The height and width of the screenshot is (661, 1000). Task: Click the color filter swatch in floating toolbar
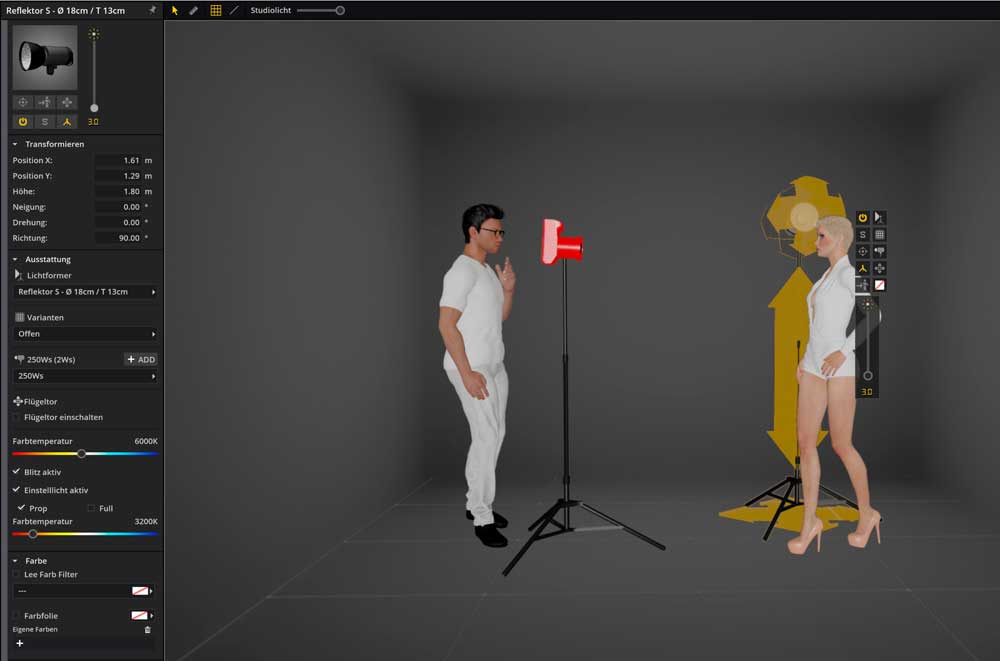[879, 285]
